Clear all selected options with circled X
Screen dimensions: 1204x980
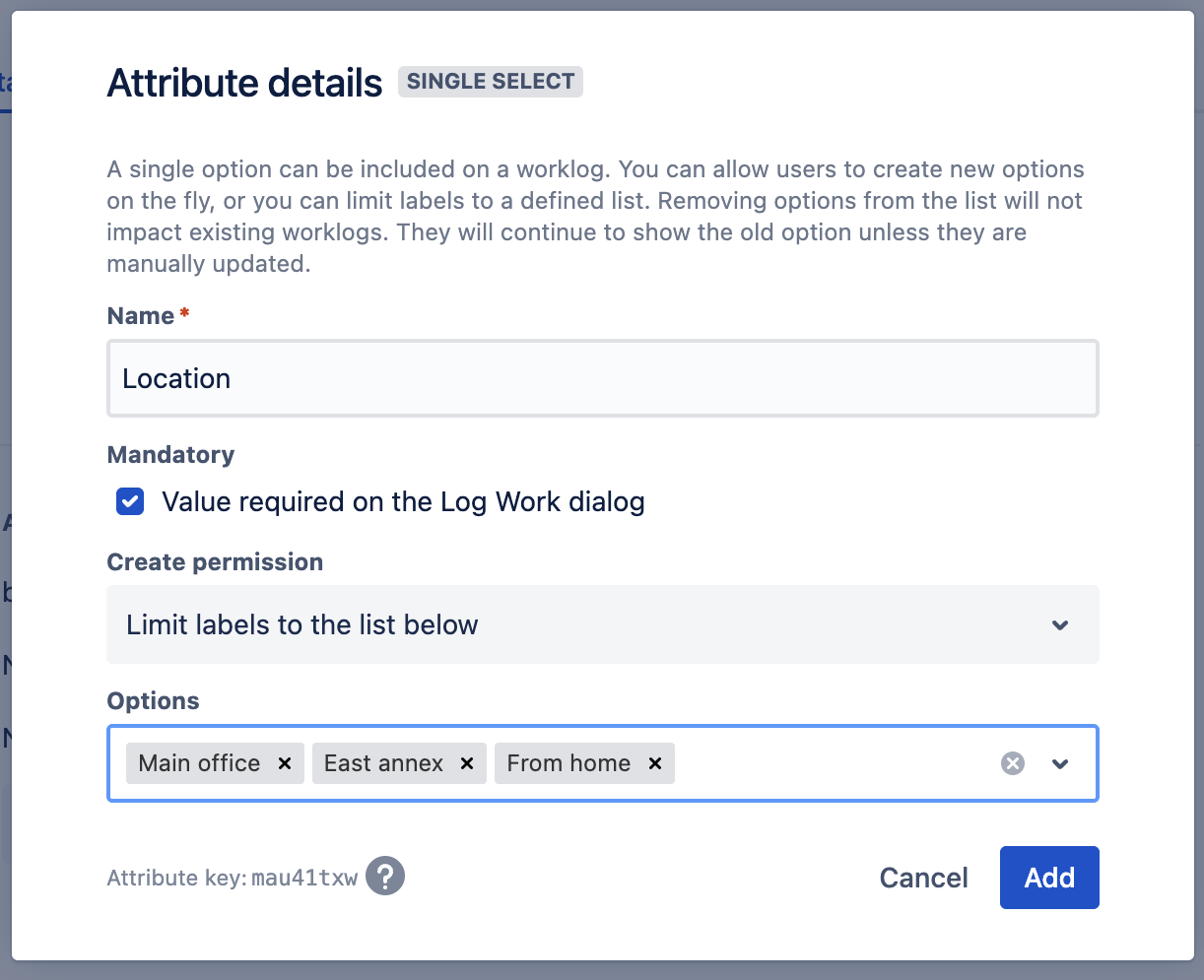click(1013, 764)
